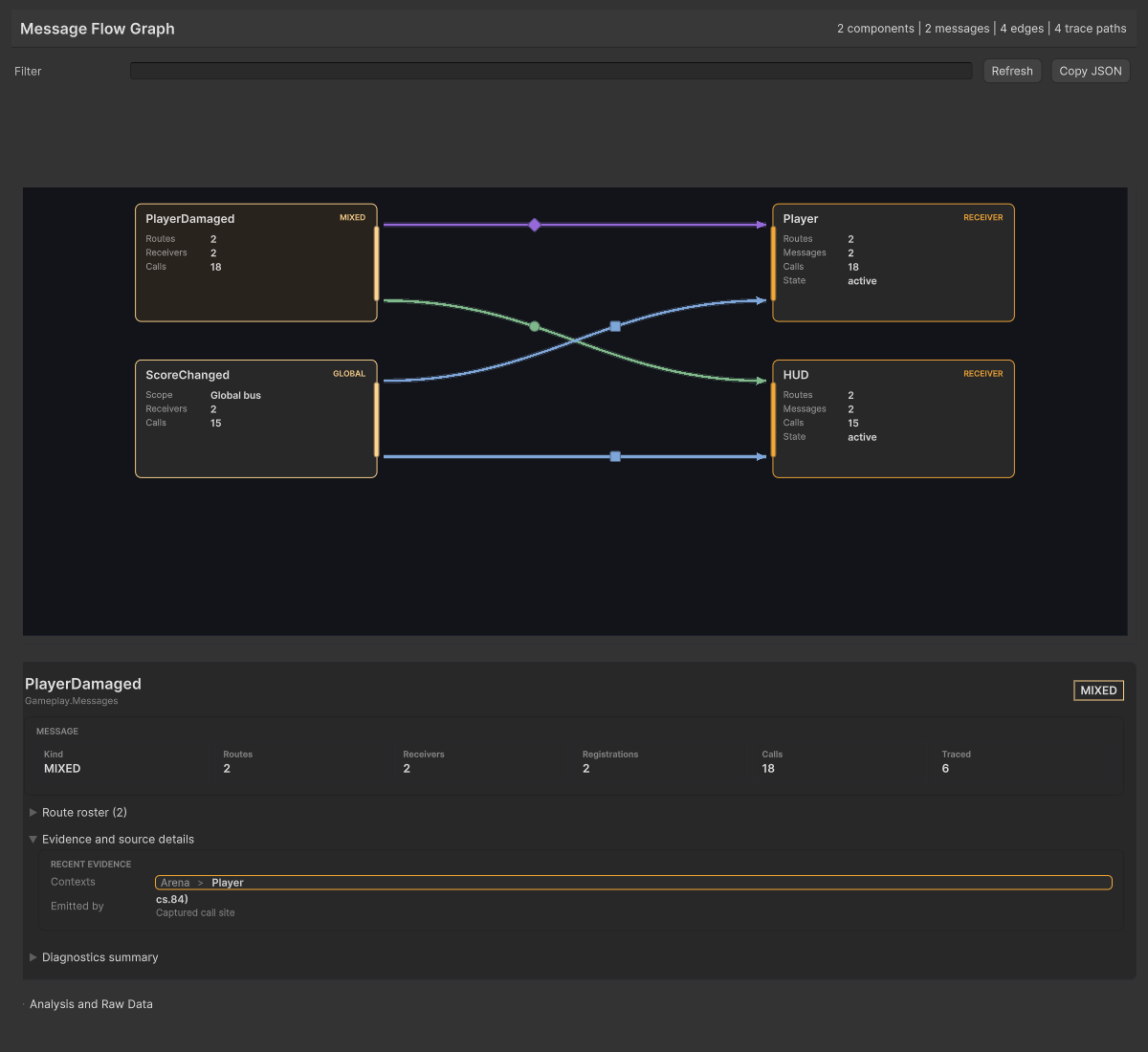Click the Refresh button

pos(1012,71)
